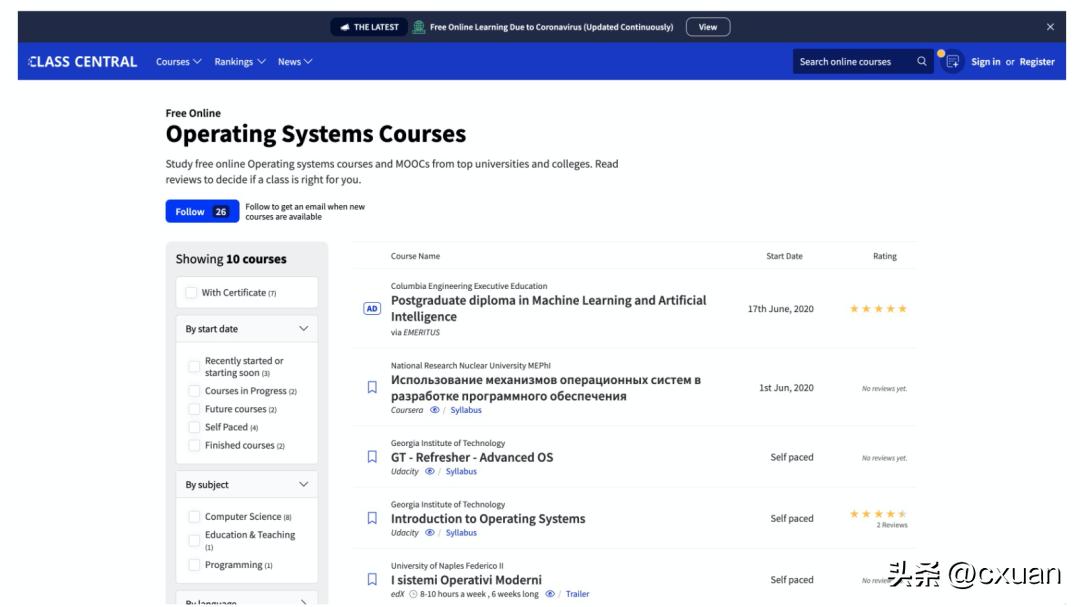Image resolution: width=1080 pixels, height=607 pixels.
Task: Click the search magnifier icon
Action: coord(921,62)
